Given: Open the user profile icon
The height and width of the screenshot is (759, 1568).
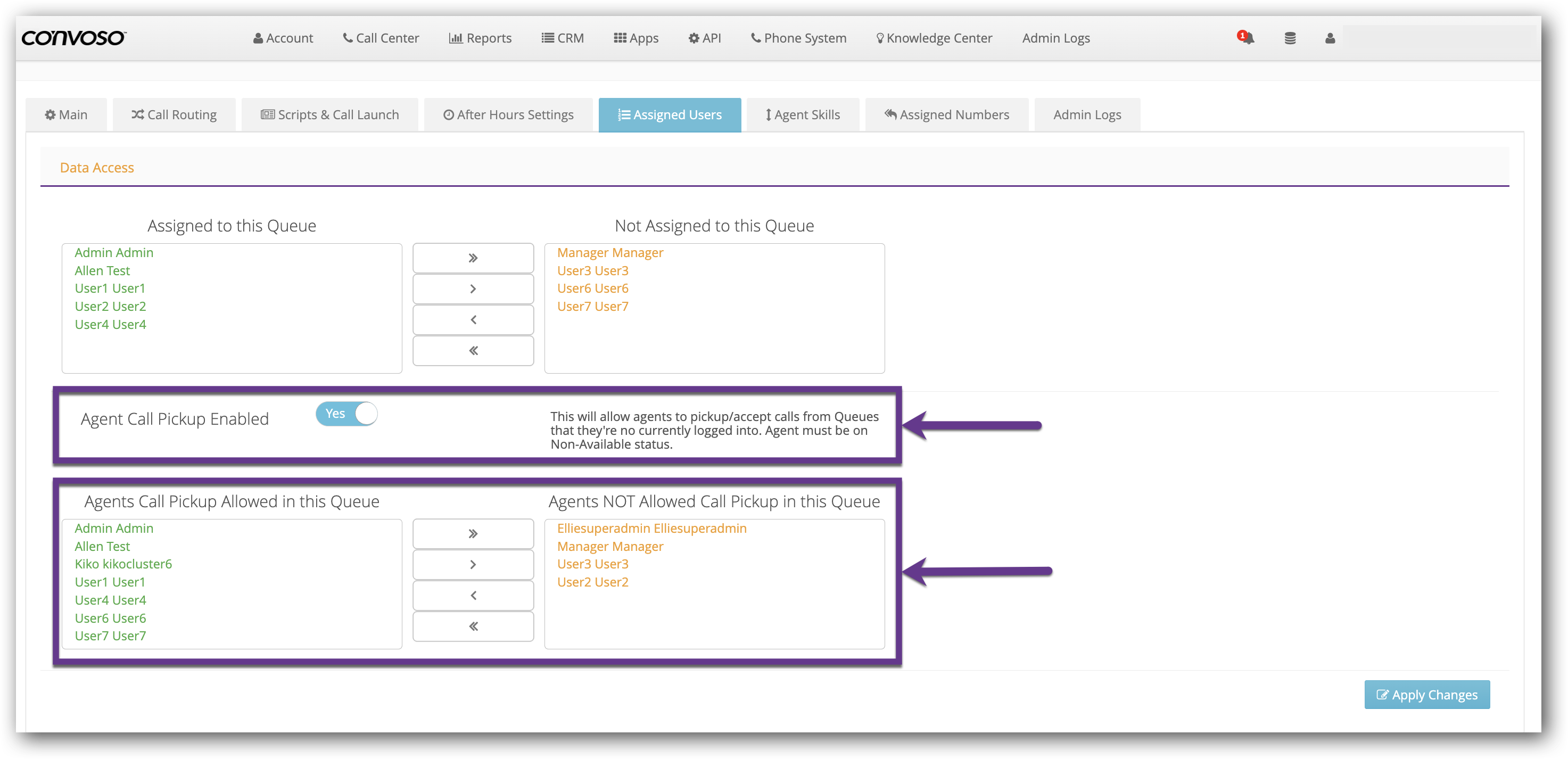Looking at the screenshot, I should pos(1330,38).
